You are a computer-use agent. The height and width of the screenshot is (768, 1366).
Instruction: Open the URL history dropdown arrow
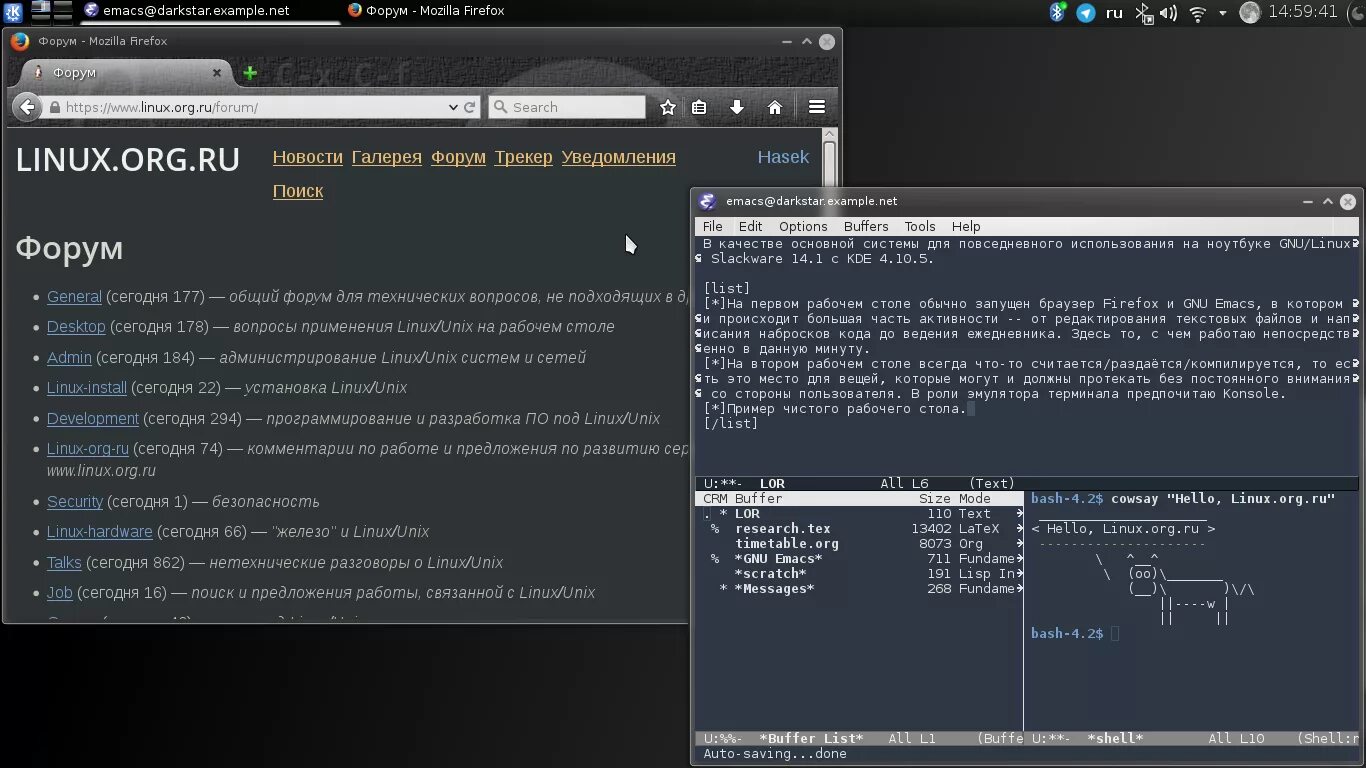[x=453, y=107]
